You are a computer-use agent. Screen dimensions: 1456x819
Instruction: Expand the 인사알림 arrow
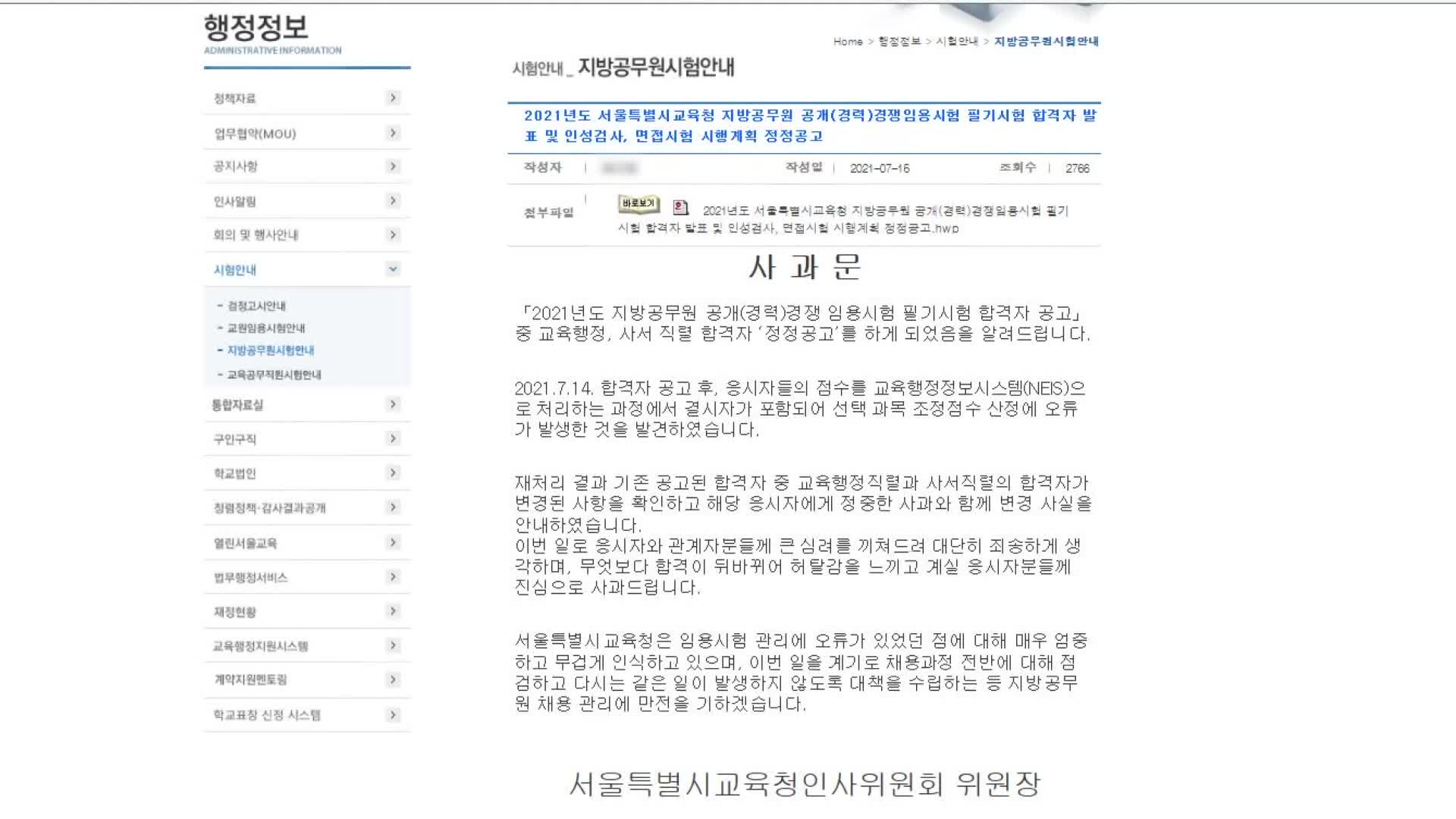click(393, 200)
